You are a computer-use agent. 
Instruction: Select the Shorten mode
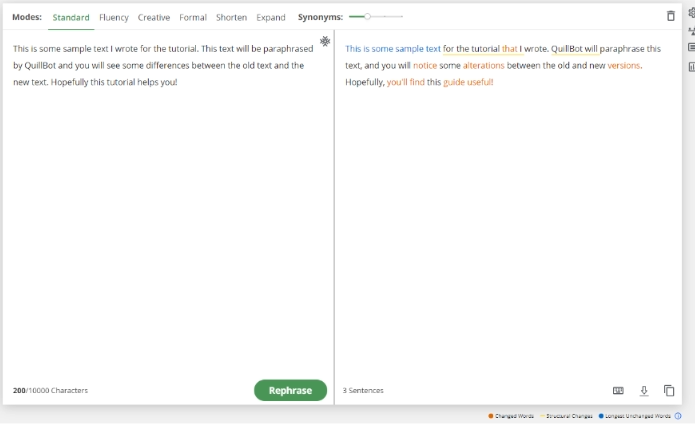click(x=231, y=17)
